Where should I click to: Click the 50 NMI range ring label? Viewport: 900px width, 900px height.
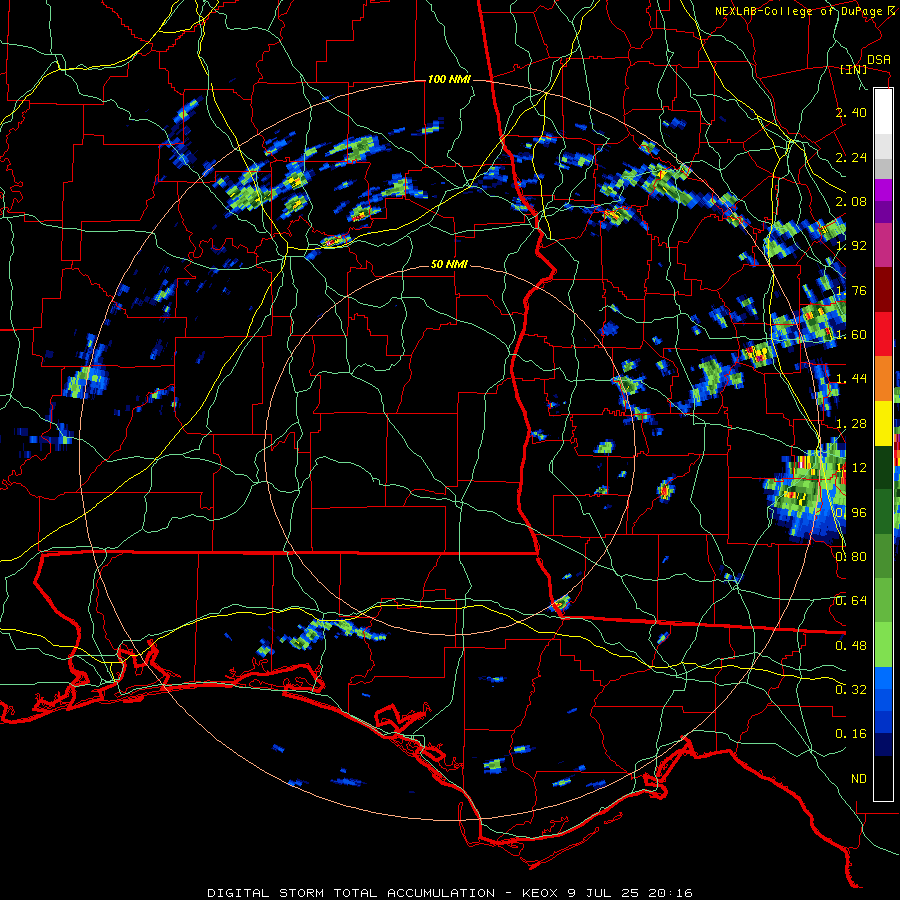(x=449, y=264)
